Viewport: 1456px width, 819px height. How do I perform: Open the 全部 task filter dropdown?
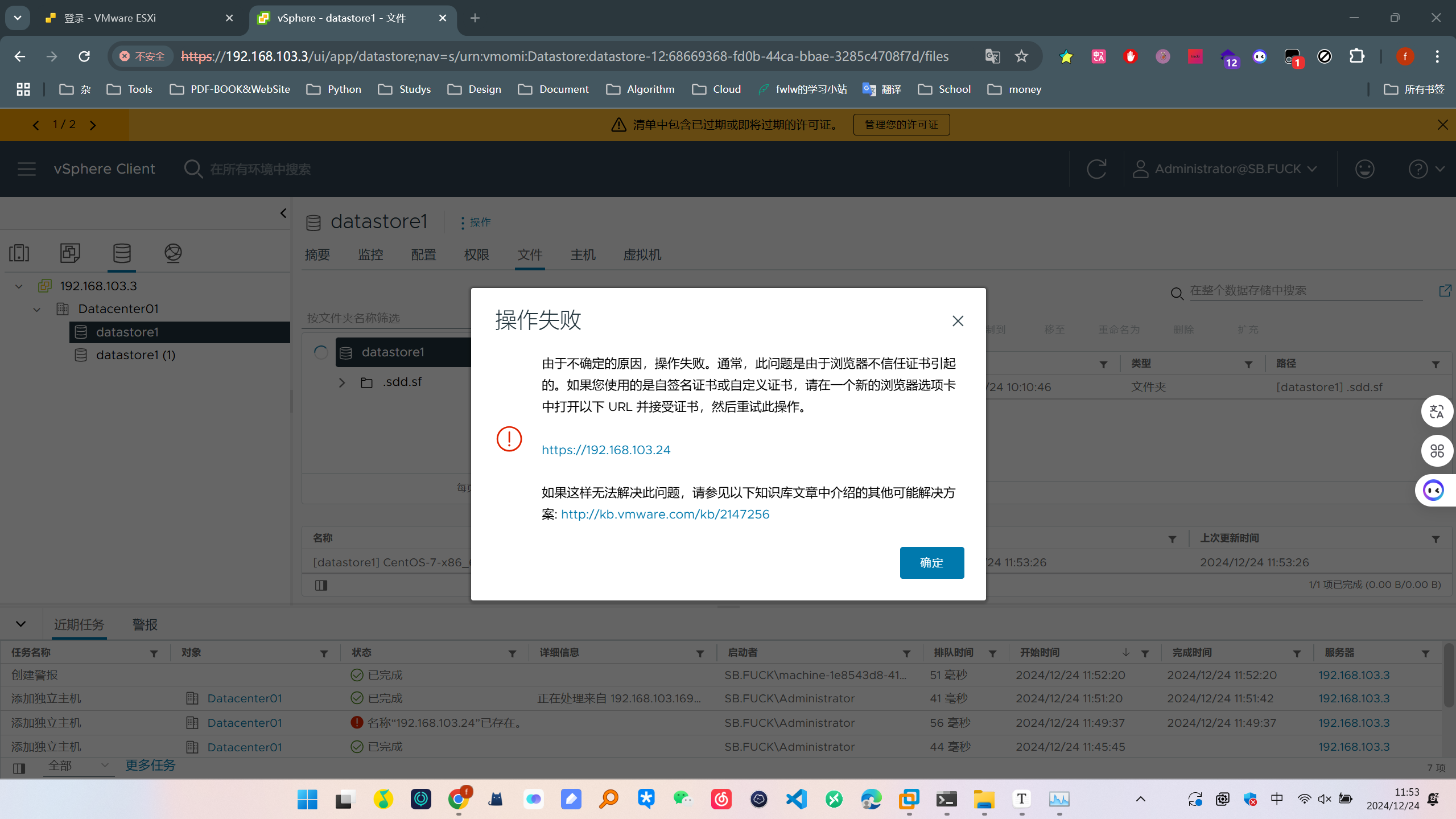[79, 766]
